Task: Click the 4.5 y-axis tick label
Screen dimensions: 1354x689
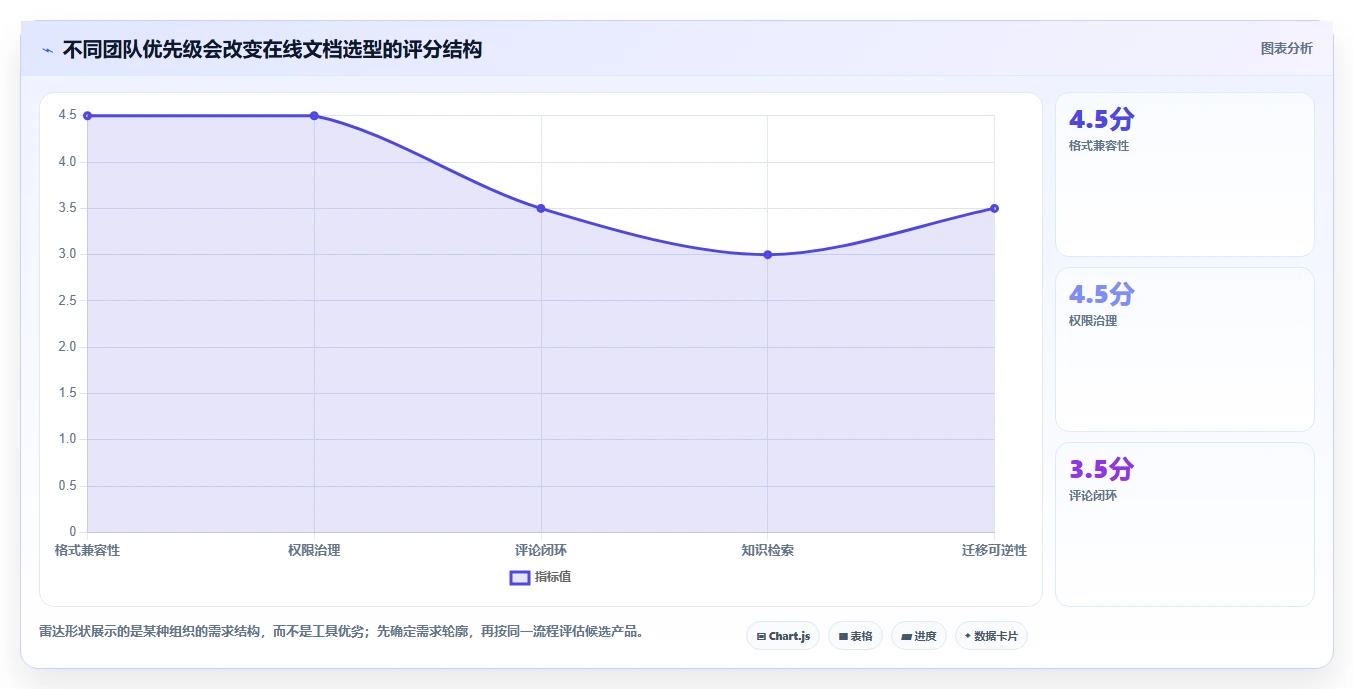Action: click(67, 115)
